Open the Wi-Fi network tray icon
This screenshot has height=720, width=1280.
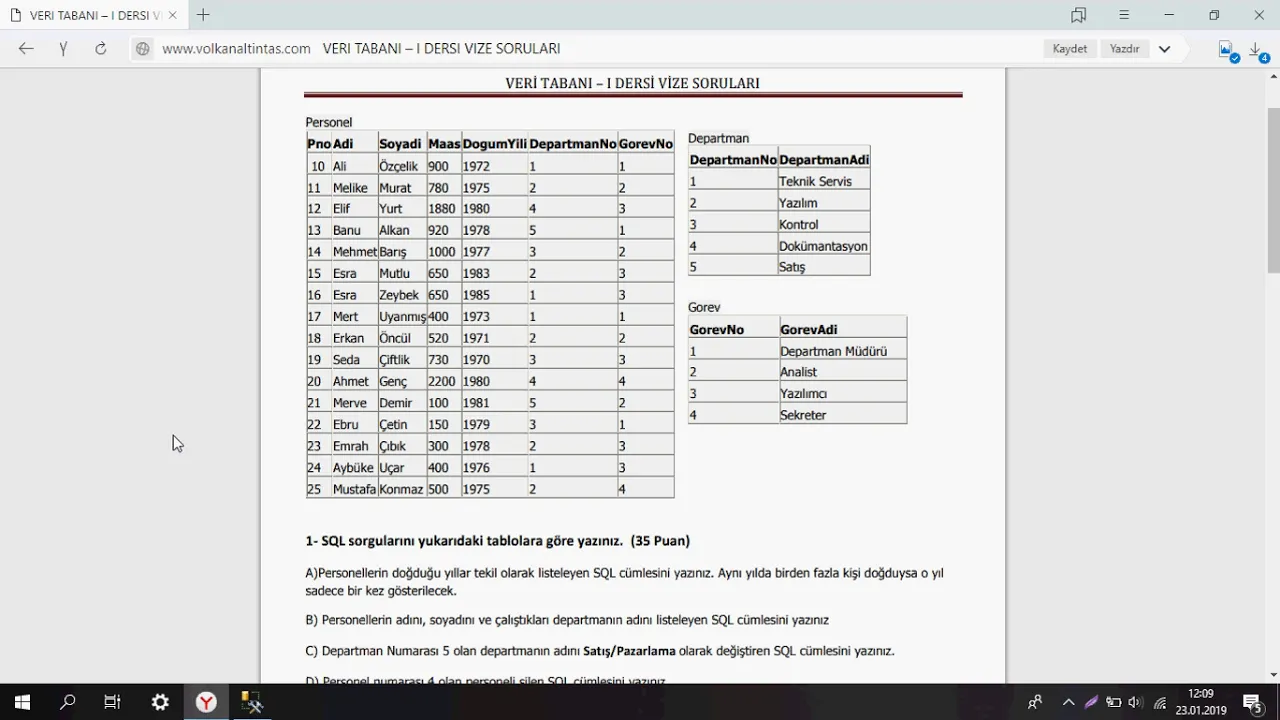point(1160,702)
